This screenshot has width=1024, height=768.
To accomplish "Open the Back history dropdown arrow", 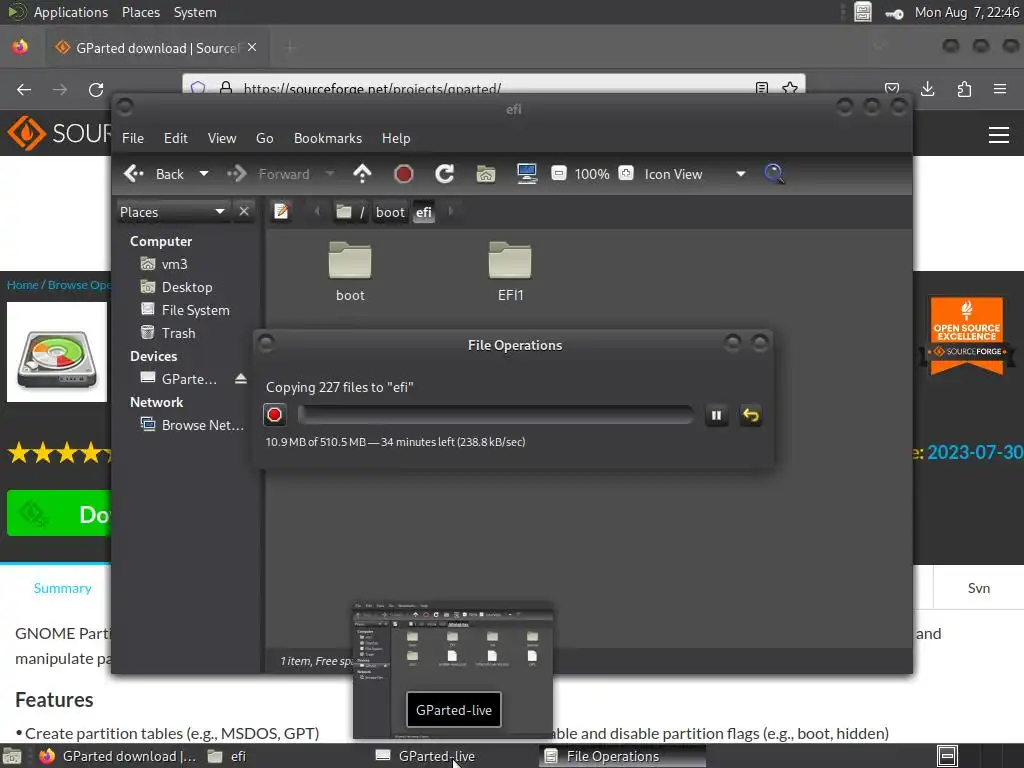I will point(204,174).
